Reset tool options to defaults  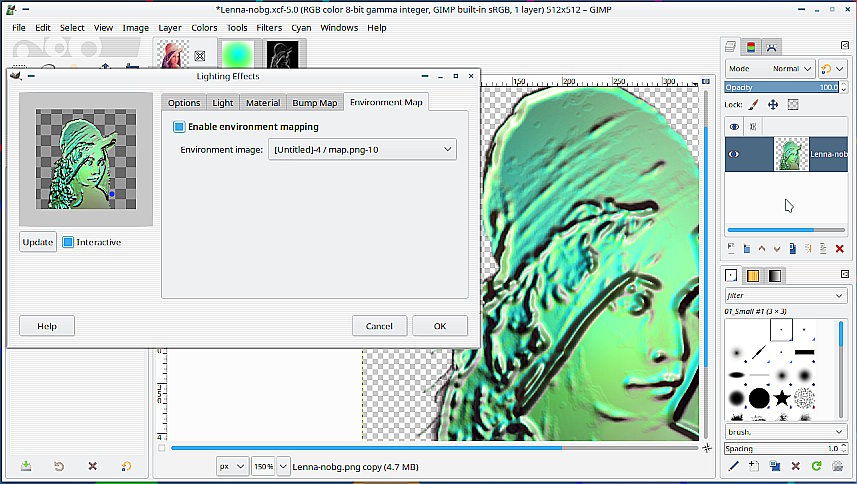click(126, 466)
